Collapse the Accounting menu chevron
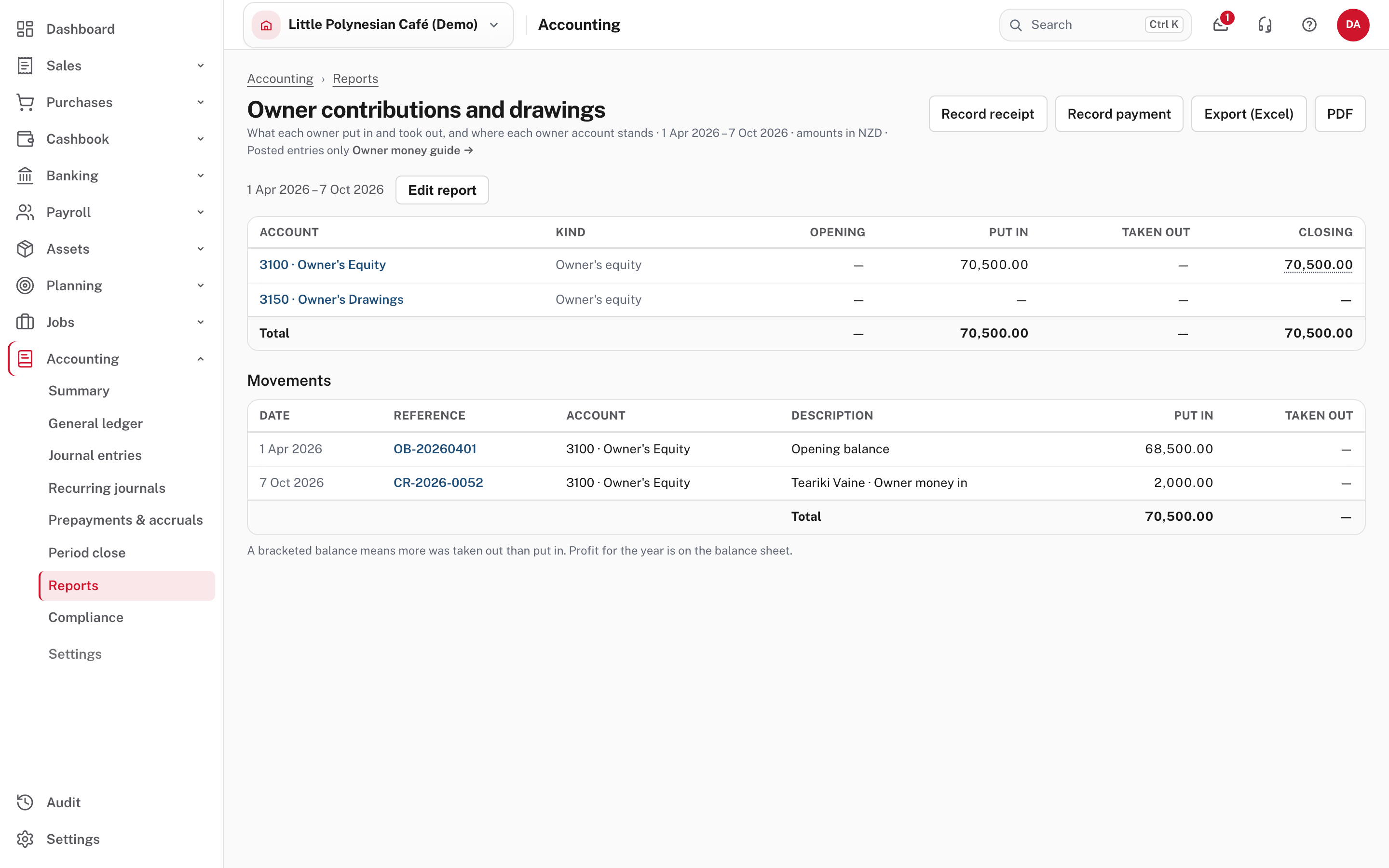The height and width of the screenshot is (868, 1389). (200, 359)
